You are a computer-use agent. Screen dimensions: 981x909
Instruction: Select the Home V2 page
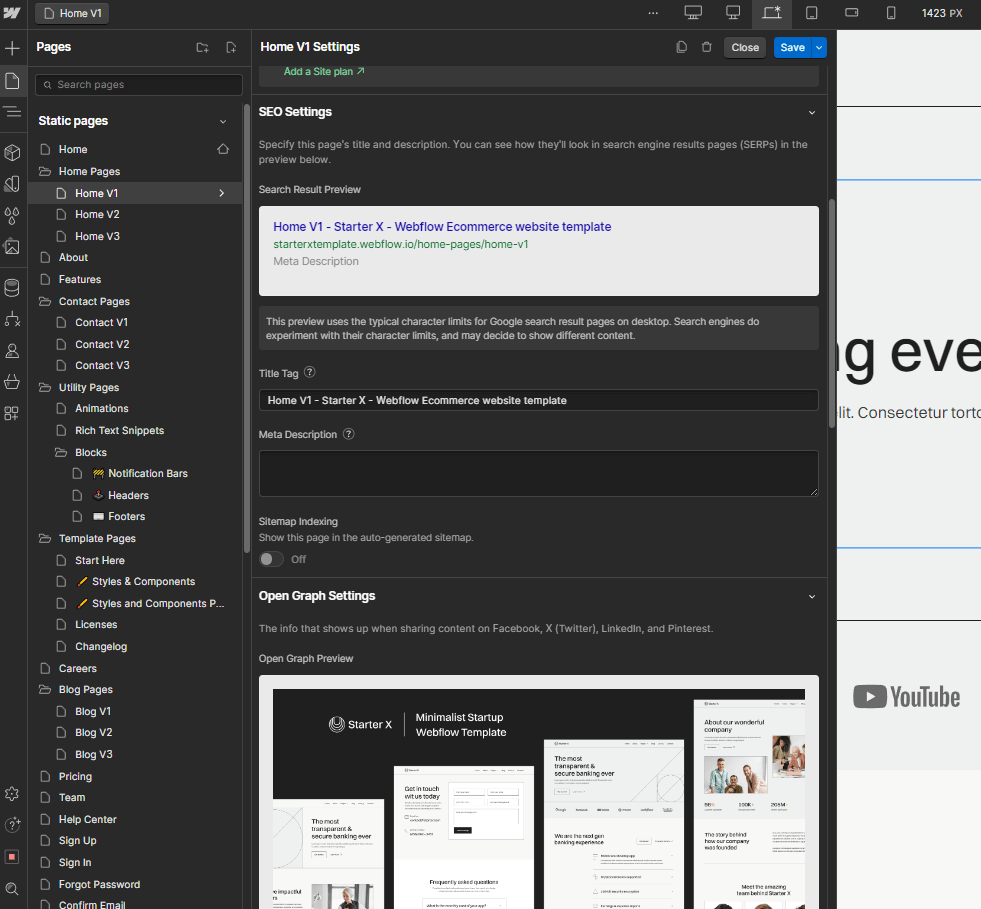[96, 214]
